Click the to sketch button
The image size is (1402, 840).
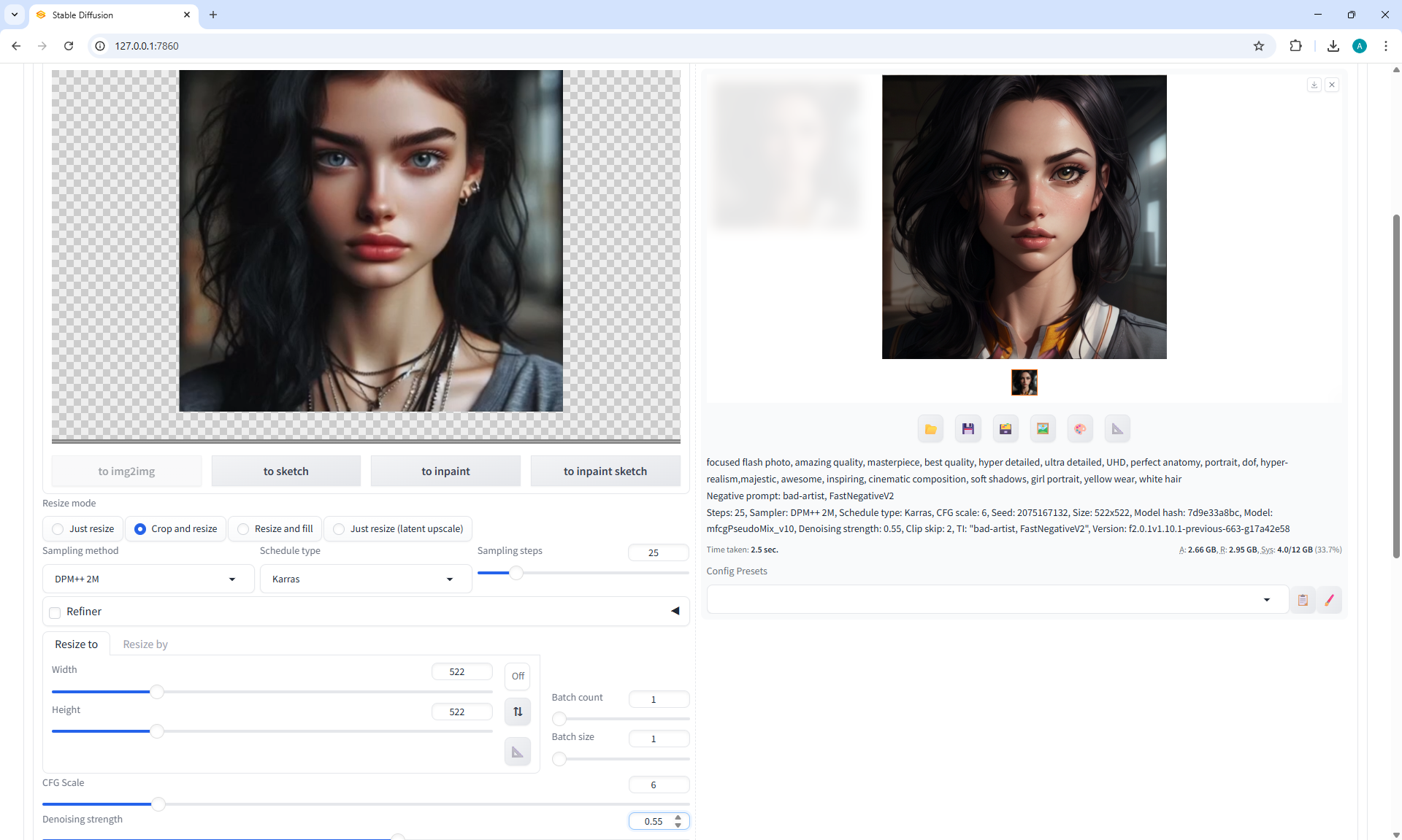(286, 471)
